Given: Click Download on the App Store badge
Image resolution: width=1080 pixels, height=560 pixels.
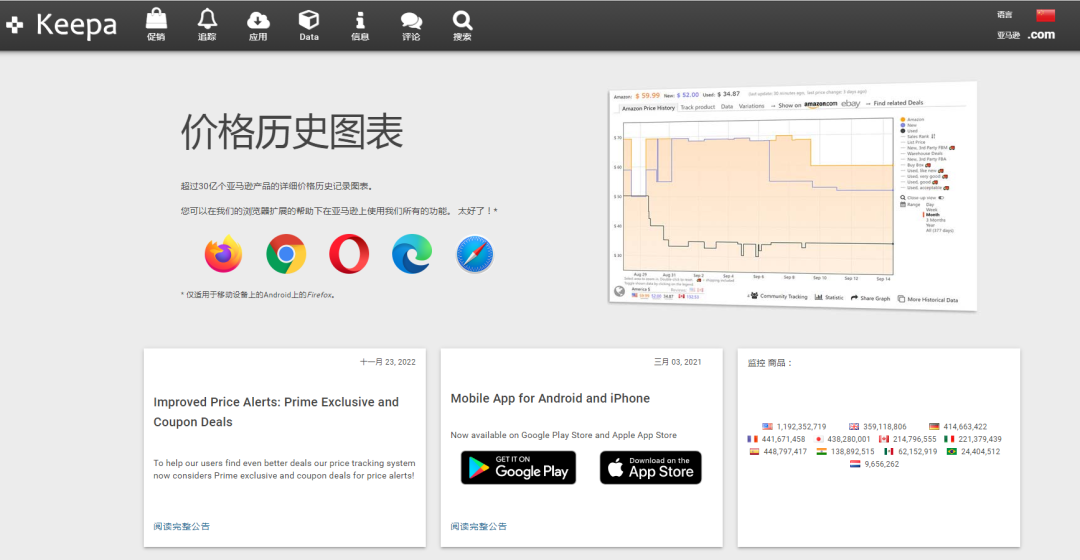Looking at the screenshot, I should click(651, 468).
